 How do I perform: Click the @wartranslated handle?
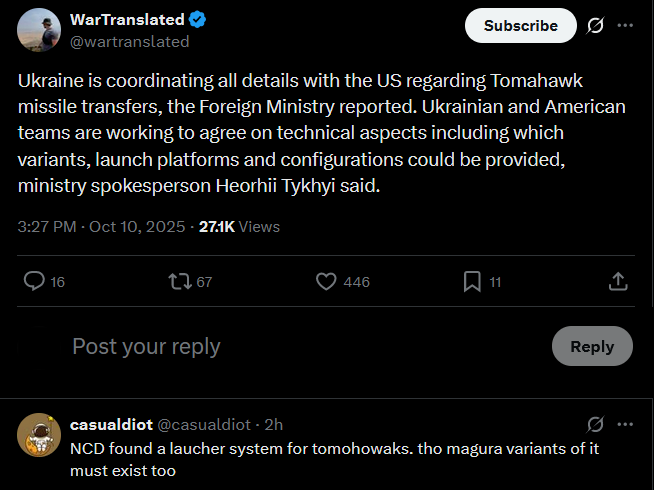[129, 42]
